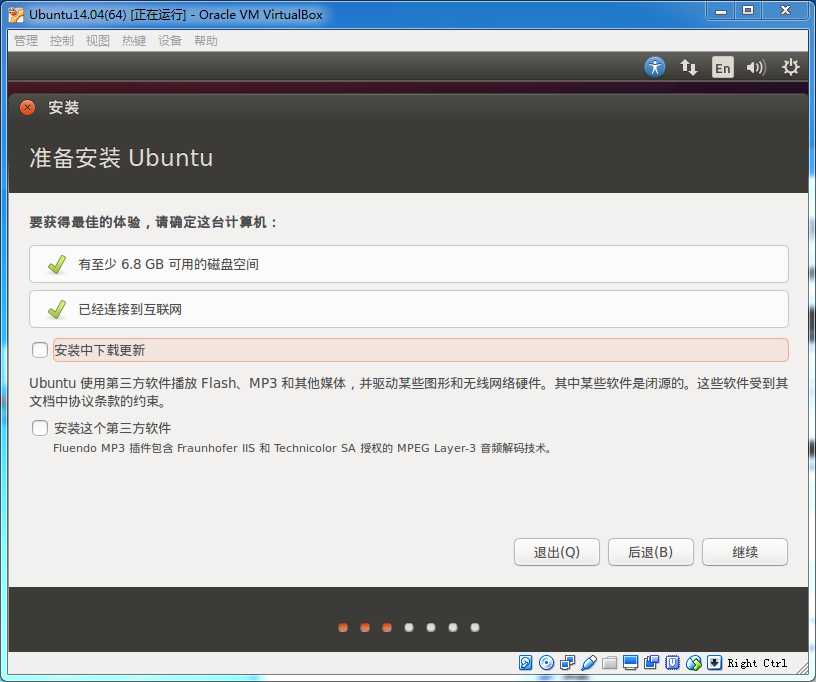The width and height of the screenshot is (816, 682).
Task: Click the 有至少 6.8 GB 可用的磁盘空间 text
Action: [169, 264]
